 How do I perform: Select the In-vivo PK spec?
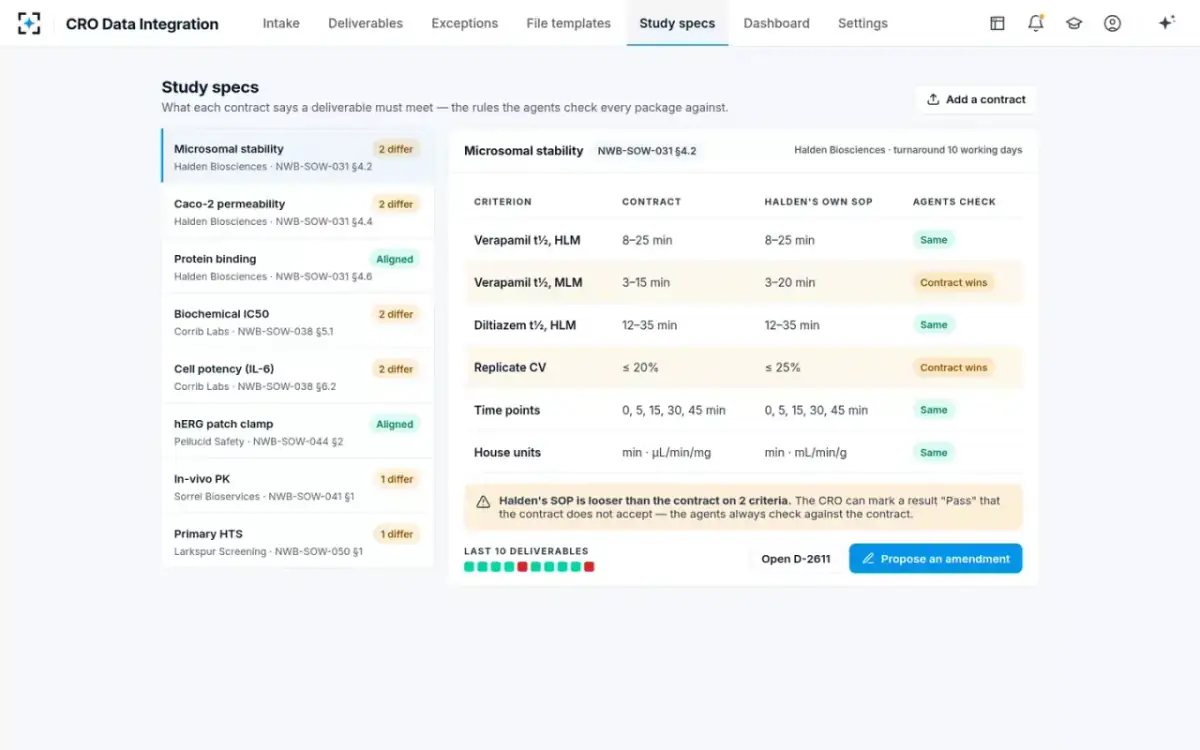coord(298,486)
